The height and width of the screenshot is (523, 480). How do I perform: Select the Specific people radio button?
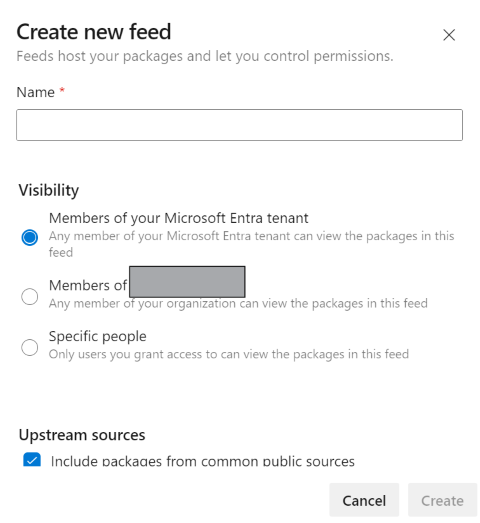pyautogui.click(x=30, y=347)
